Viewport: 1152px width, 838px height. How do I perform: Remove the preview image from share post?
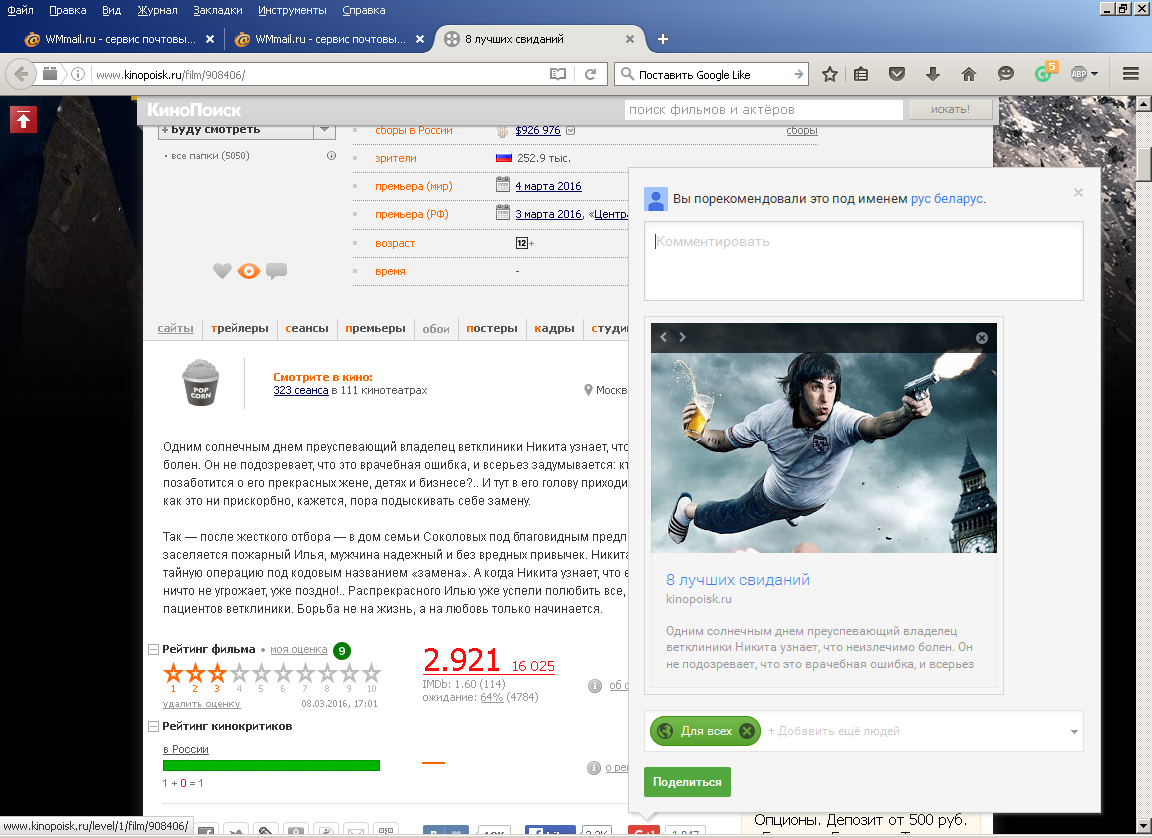click(982, 338)
